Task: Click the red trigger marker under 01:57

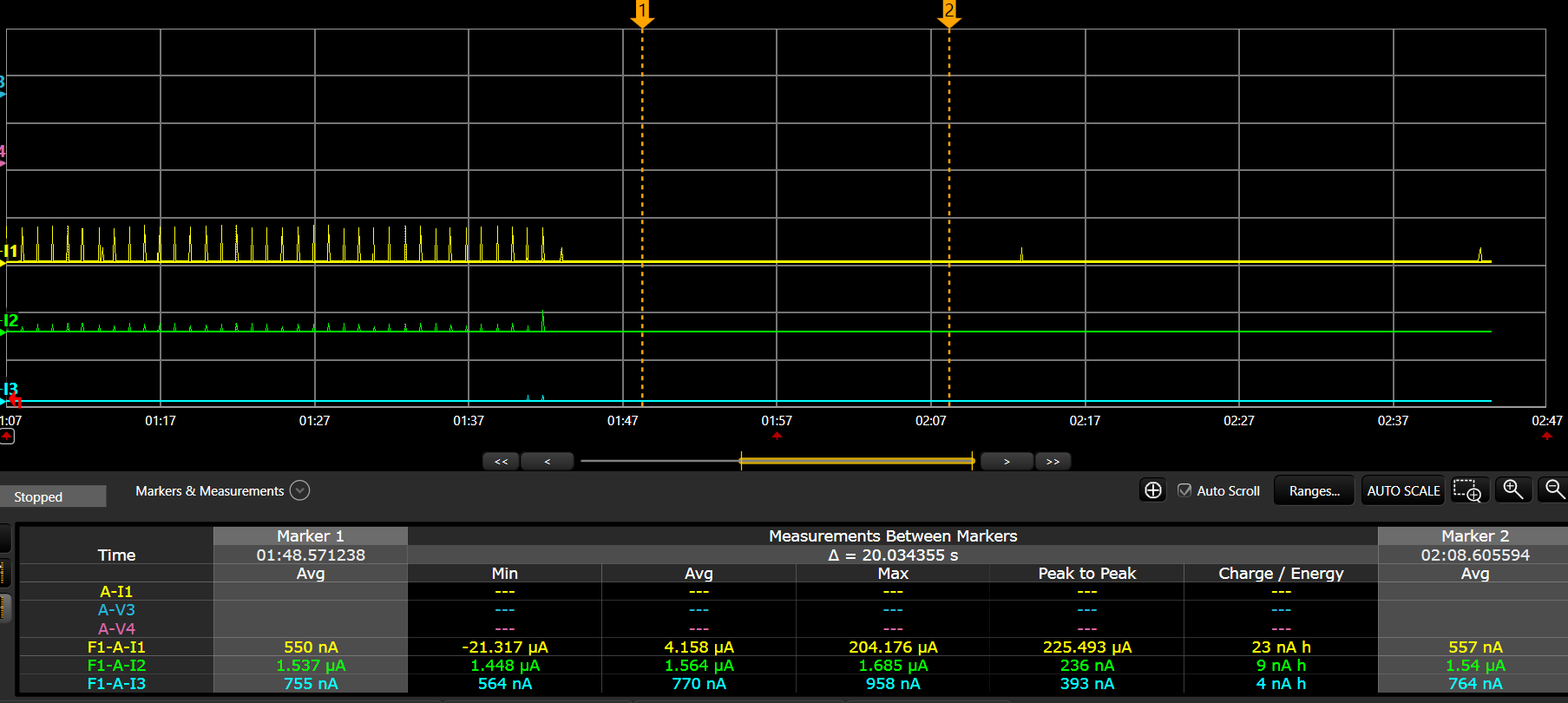Action: (777, 436)
